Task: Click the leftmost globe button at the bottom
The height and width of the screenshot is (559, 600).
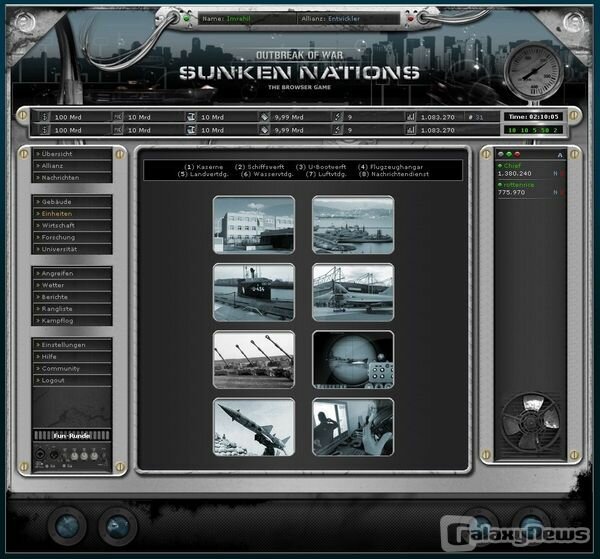Action: tap(67, 526)
